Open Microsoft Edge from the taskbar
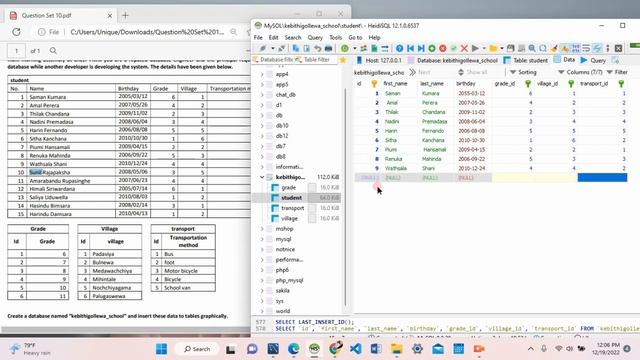The width and height of the screenshot is (640, 360). point(293,349)
